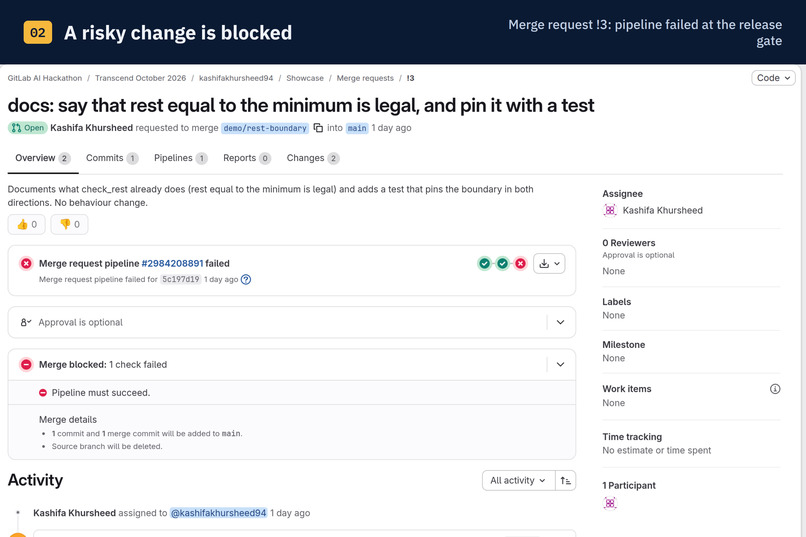Expand the Approval is optional section

[560, 322]
